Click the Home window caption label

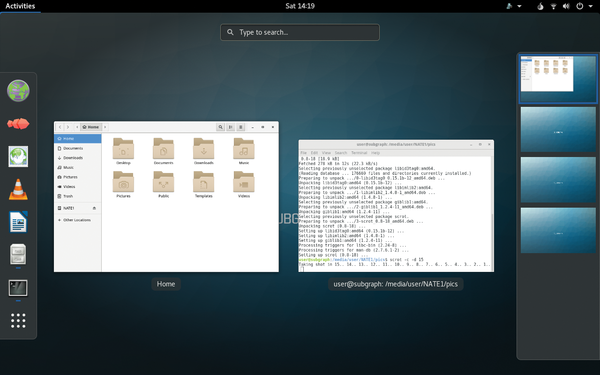pyautogui.click(x=166, y=284)
